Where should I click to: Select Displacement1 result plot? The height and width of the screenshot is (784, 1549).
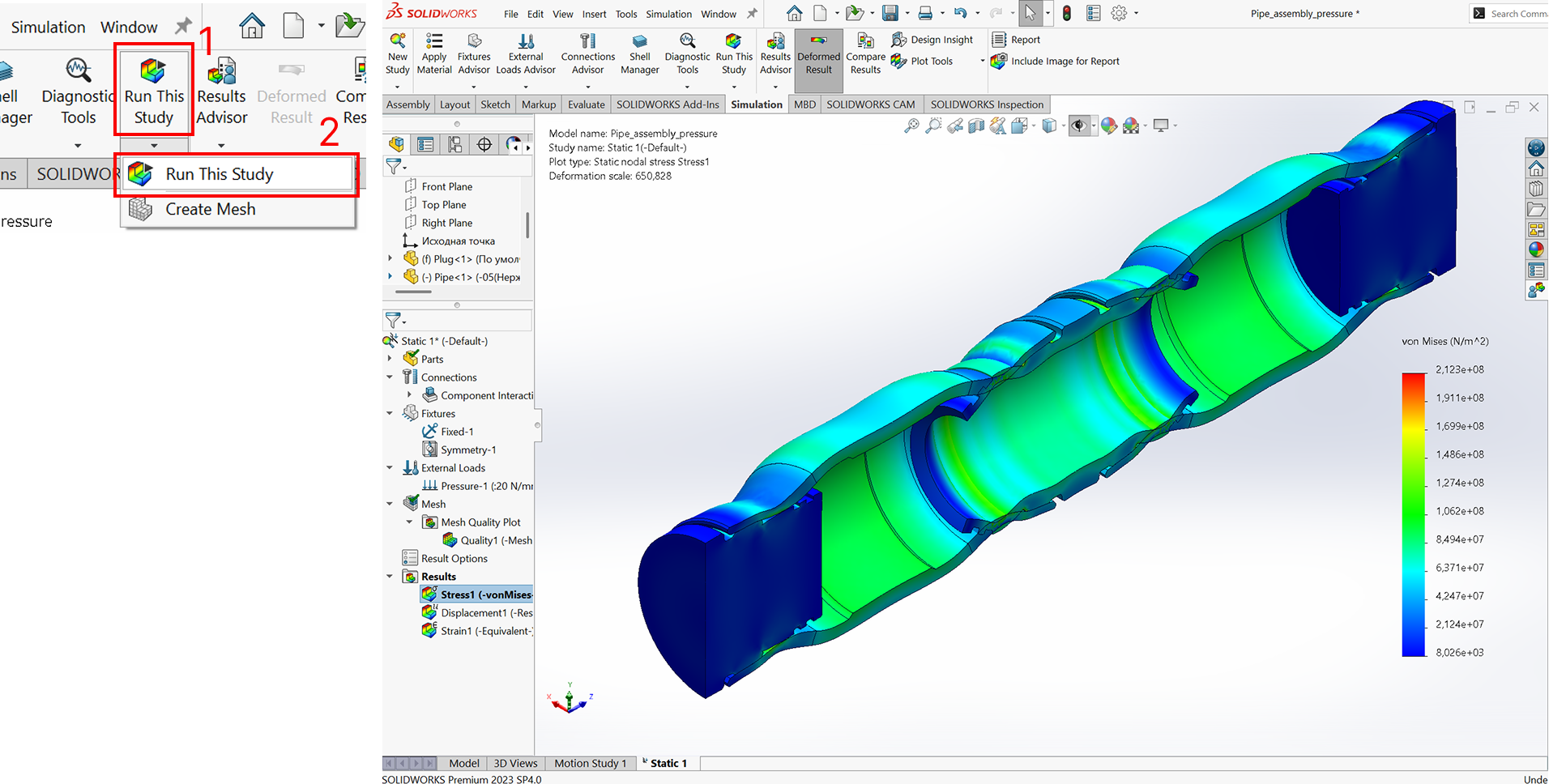476,613
